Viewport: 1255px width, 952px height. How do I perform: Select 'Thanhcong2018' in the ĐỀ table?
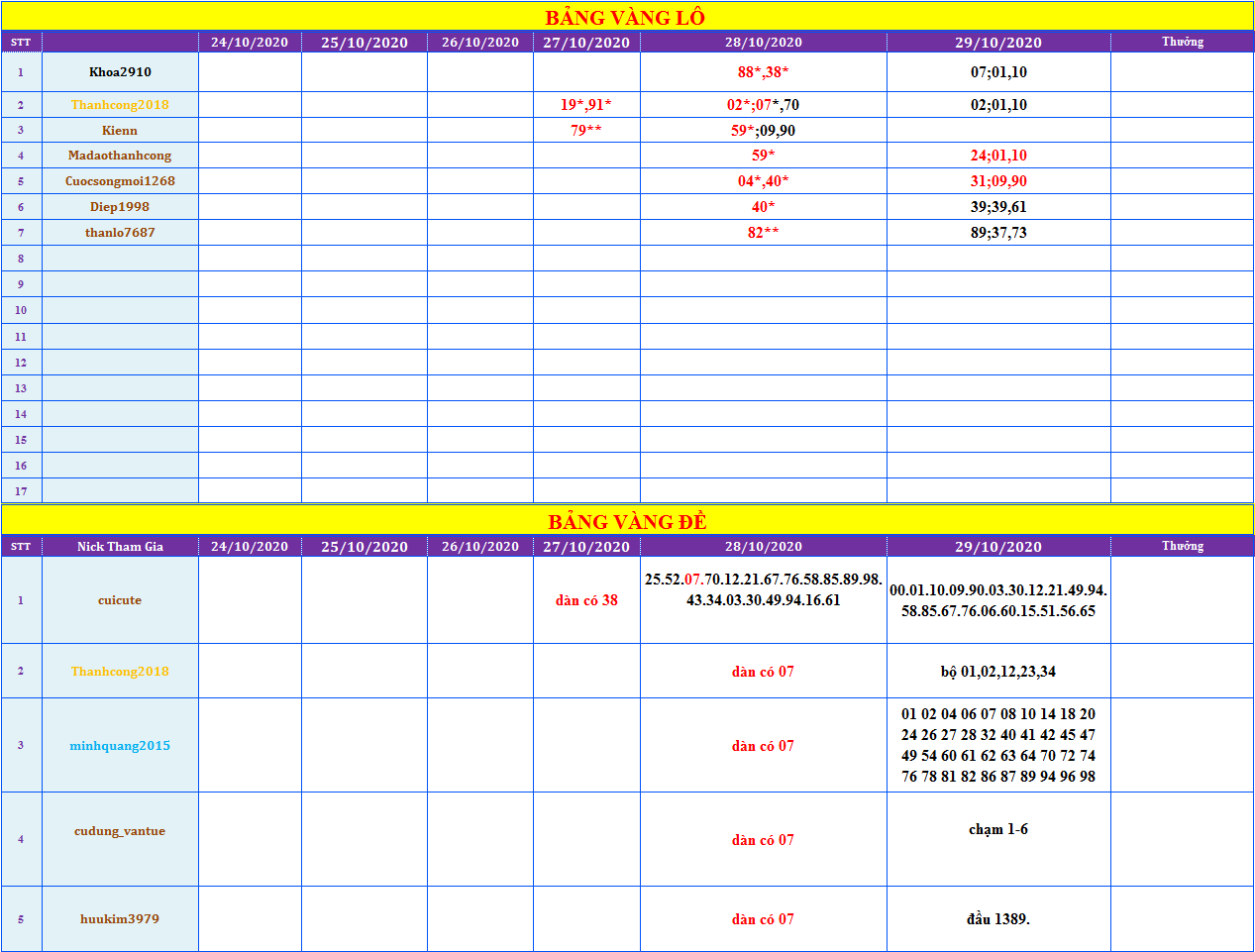coord(120,672)
